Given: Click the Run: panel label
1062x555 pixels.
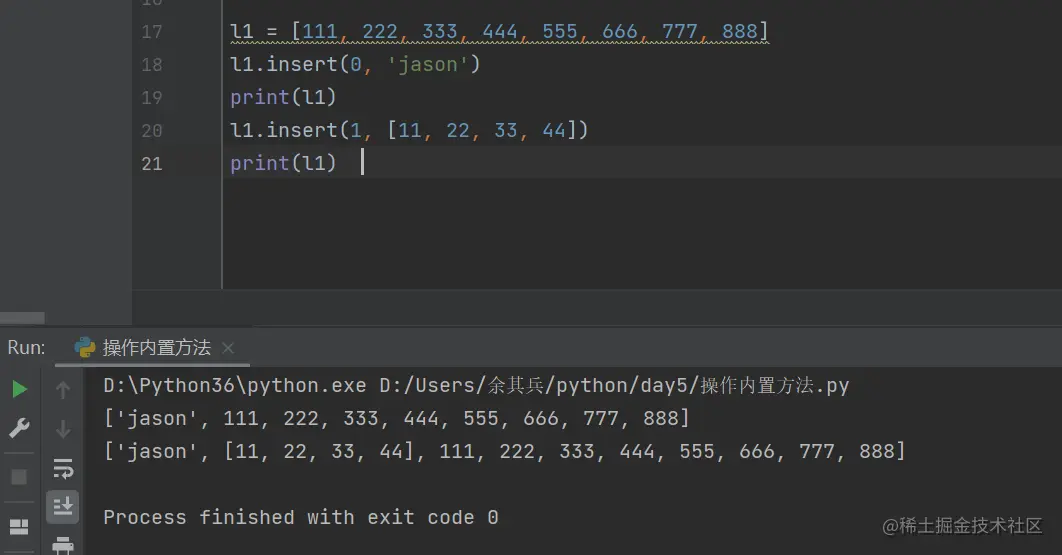Looking at the screenshot, I should [26, 348].
